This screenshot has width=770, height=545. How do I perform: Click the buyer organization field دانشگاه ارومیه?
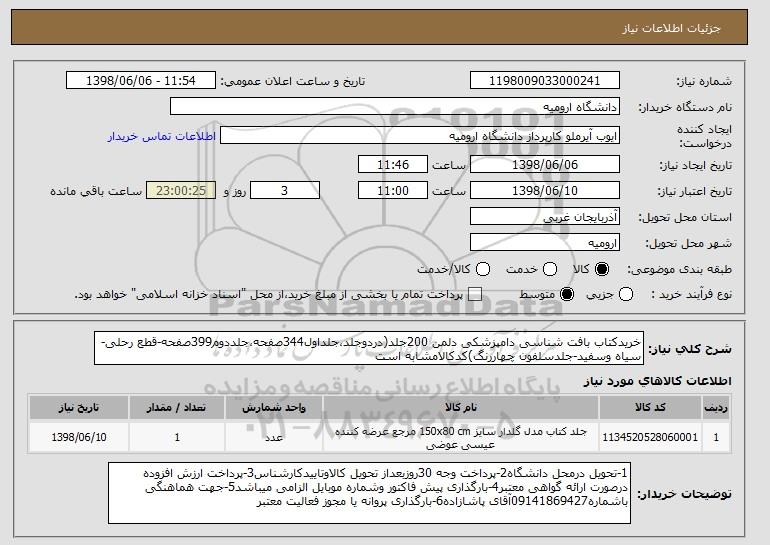pyautogui.click(x=395, y=107)
